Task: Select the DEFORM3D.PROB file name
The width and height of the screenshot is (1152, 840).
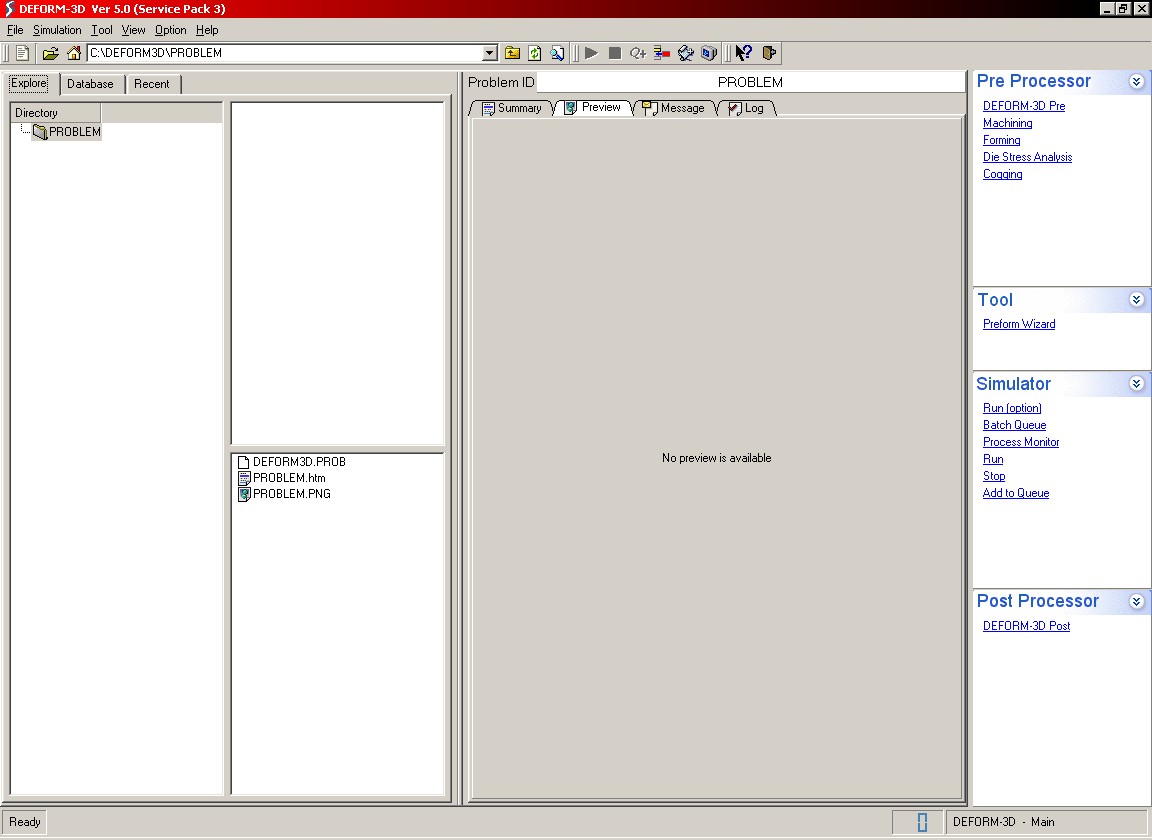Action: coord(299,462)
